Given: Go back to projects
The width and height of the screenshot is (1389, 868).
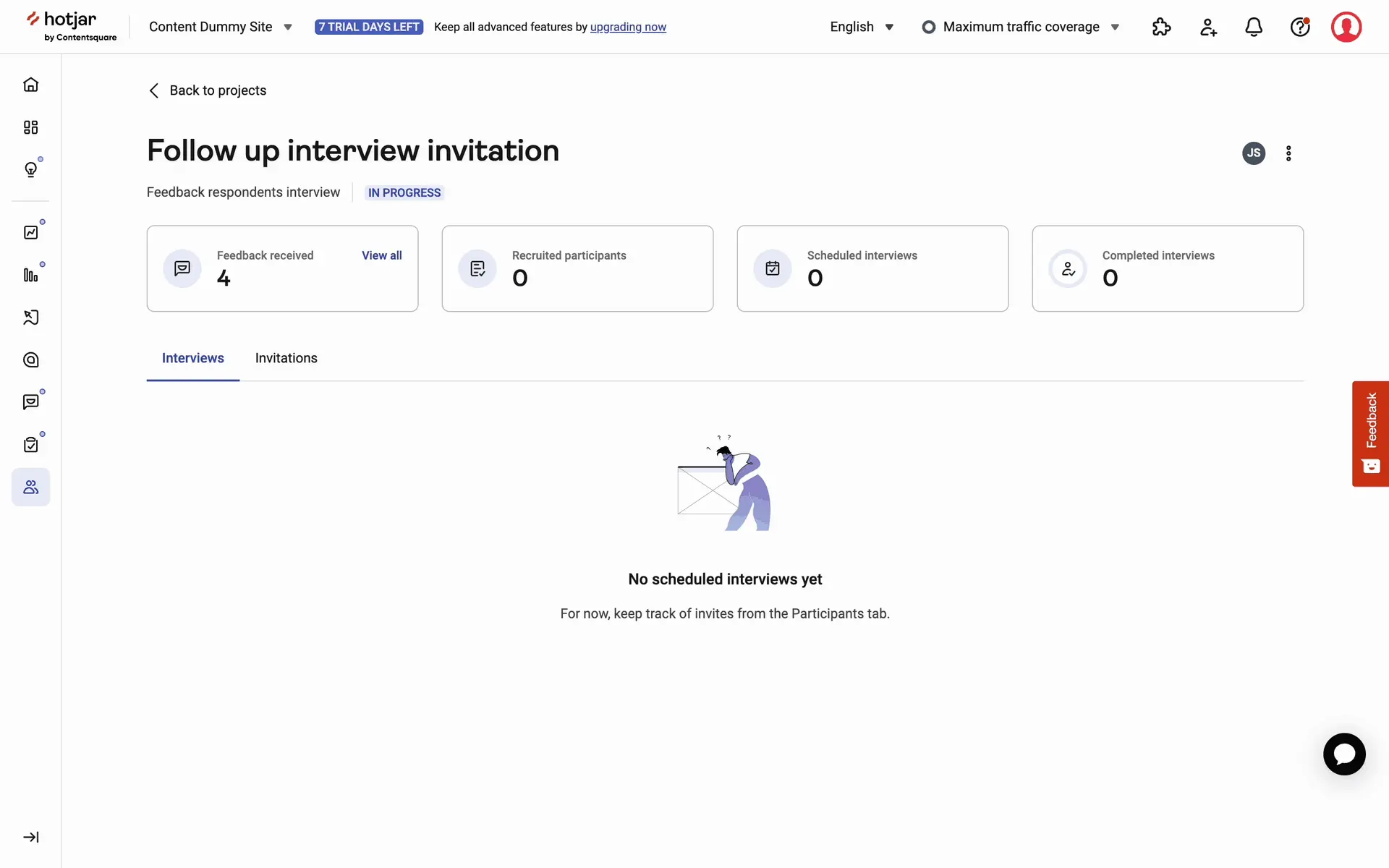Looking at the screenshot, I should [x=207, y=90].
